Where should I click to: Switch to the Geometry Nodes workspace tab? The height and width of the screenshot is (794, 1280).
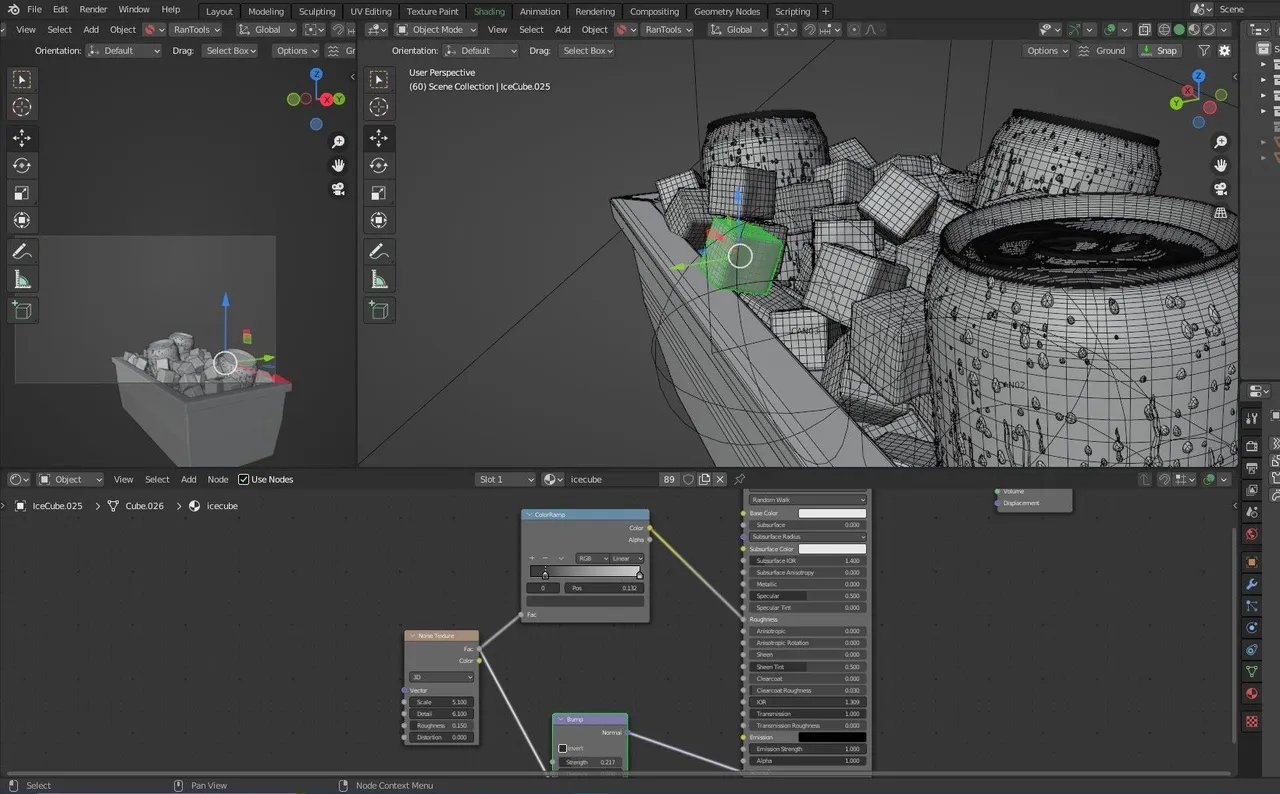tap(727, 11)
